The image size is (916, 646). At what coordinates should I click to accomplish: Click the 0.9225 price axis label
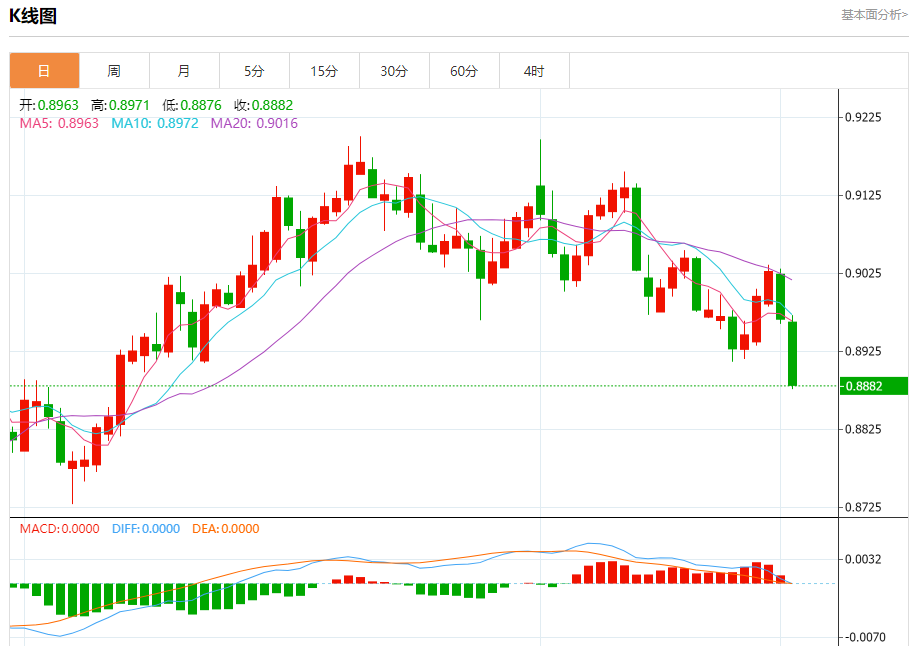click(863, 117)
